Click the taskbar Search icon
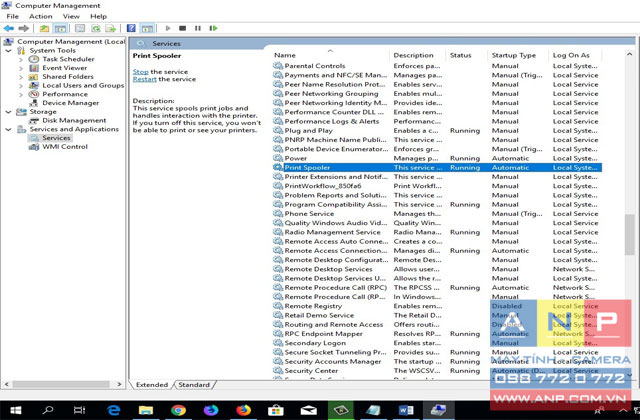 (x=48, y=410)
